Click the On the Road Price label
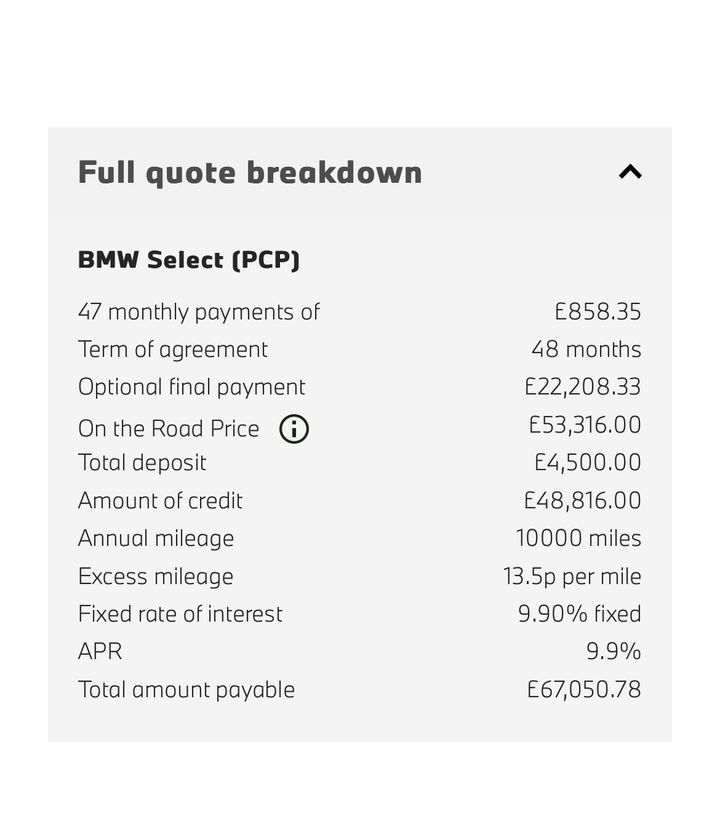Image resolution: width=720 pixels, height=829 pixels. pos(168,429)
